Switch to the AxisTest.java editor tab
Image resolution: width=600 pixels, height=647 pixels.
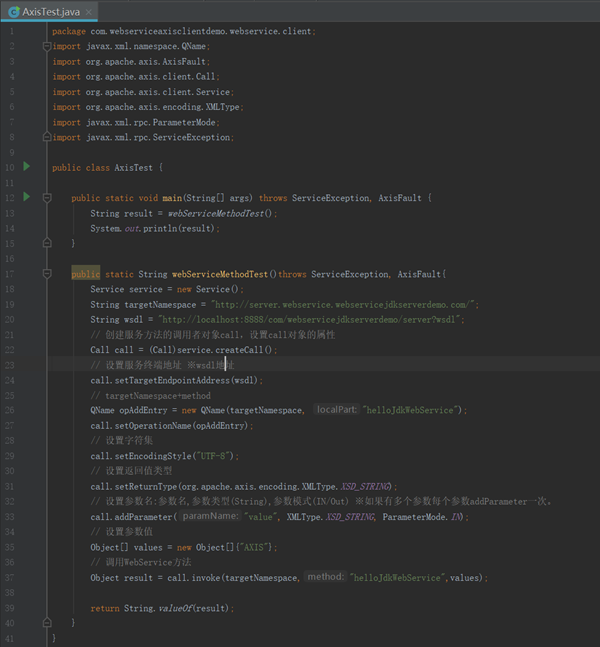coord(50,12)
